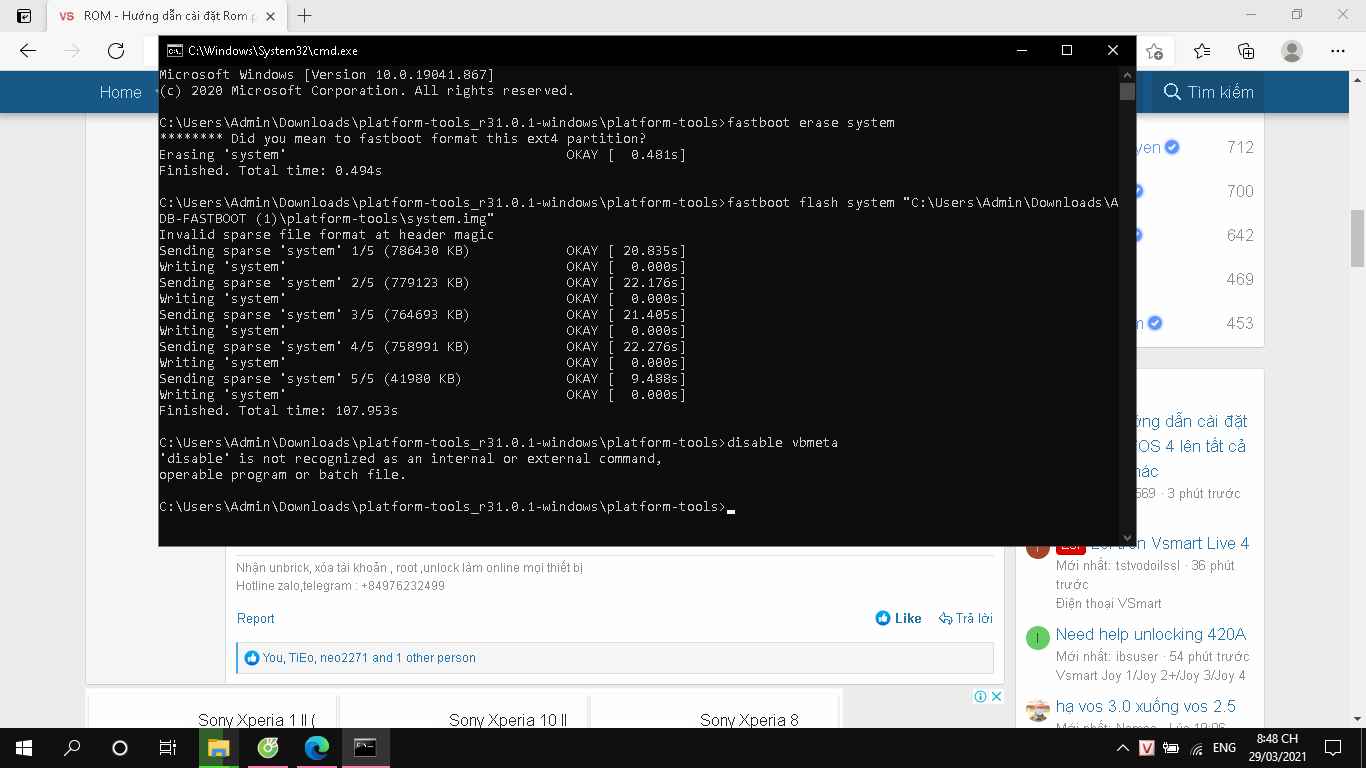The image size is (1366, 768).
Task: Go to Home in forum navigation
Action: pos(120,92)
